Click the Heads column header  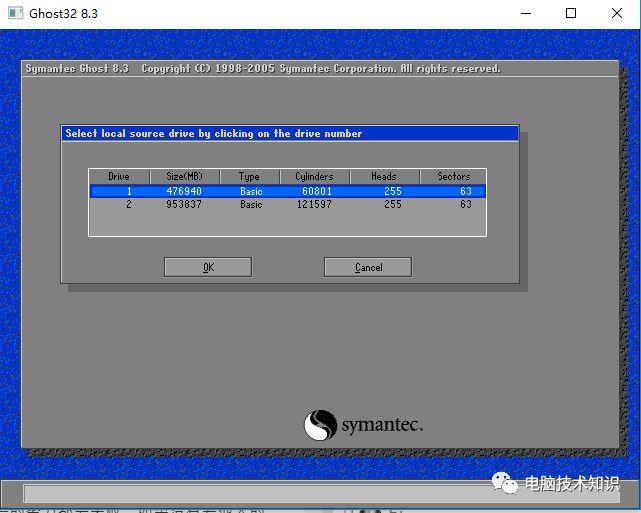(x=384, y=177)
